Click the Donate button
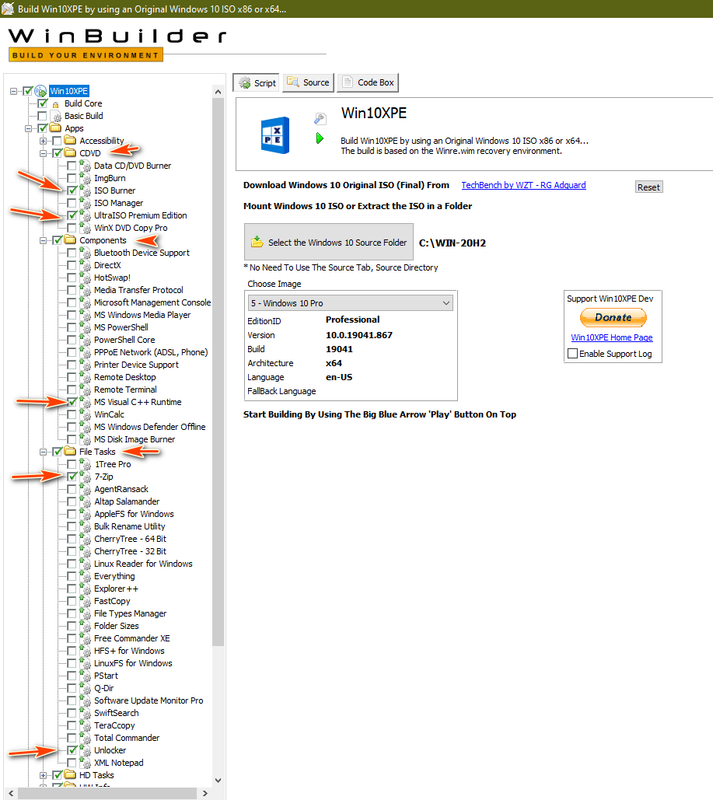Viewport: 713px width, 800px height. [x=613, y=317]
